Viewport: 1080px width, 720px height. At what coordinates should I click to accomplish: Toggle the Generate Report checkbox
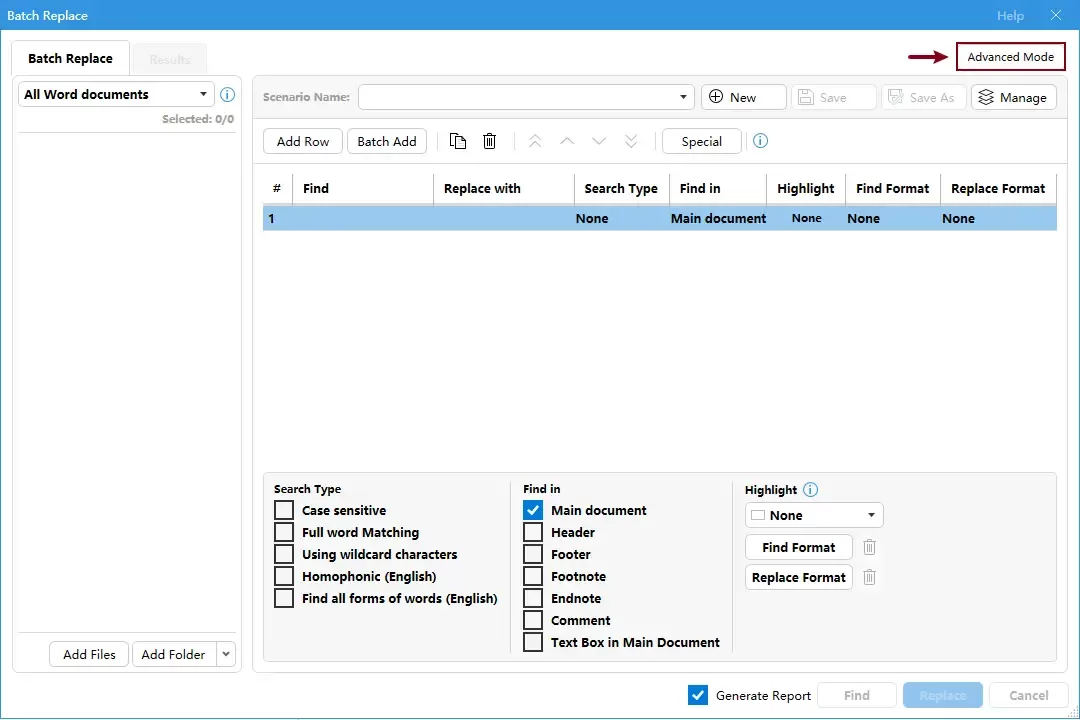(698, 695)
